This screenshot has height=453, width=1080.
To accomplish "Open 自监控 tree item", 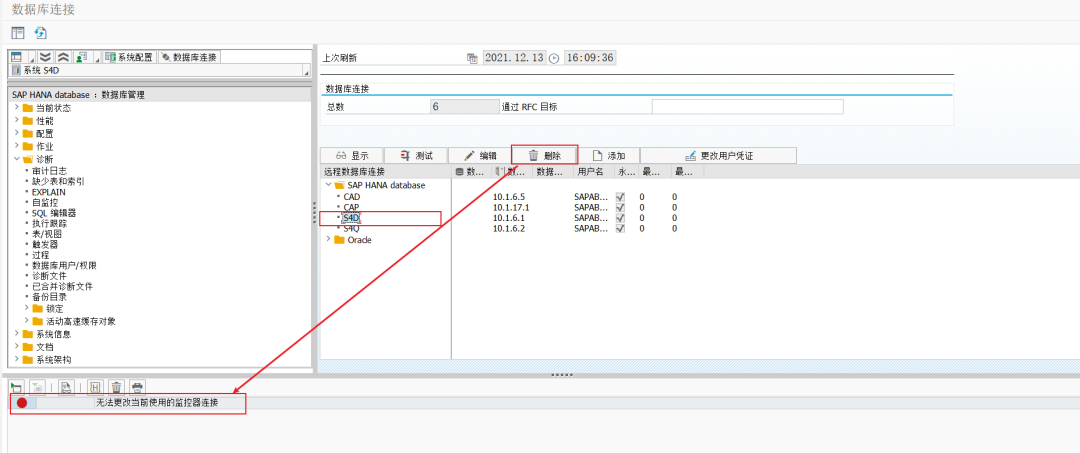I will 45,202.
